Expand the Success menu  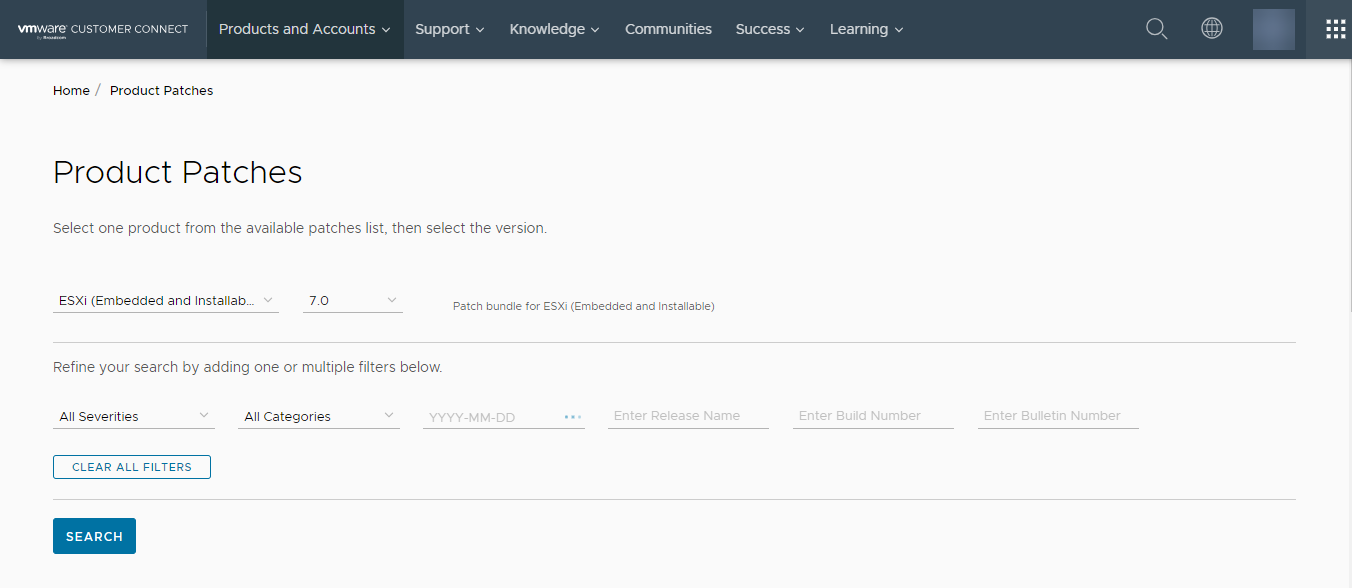tap(770, 29)
